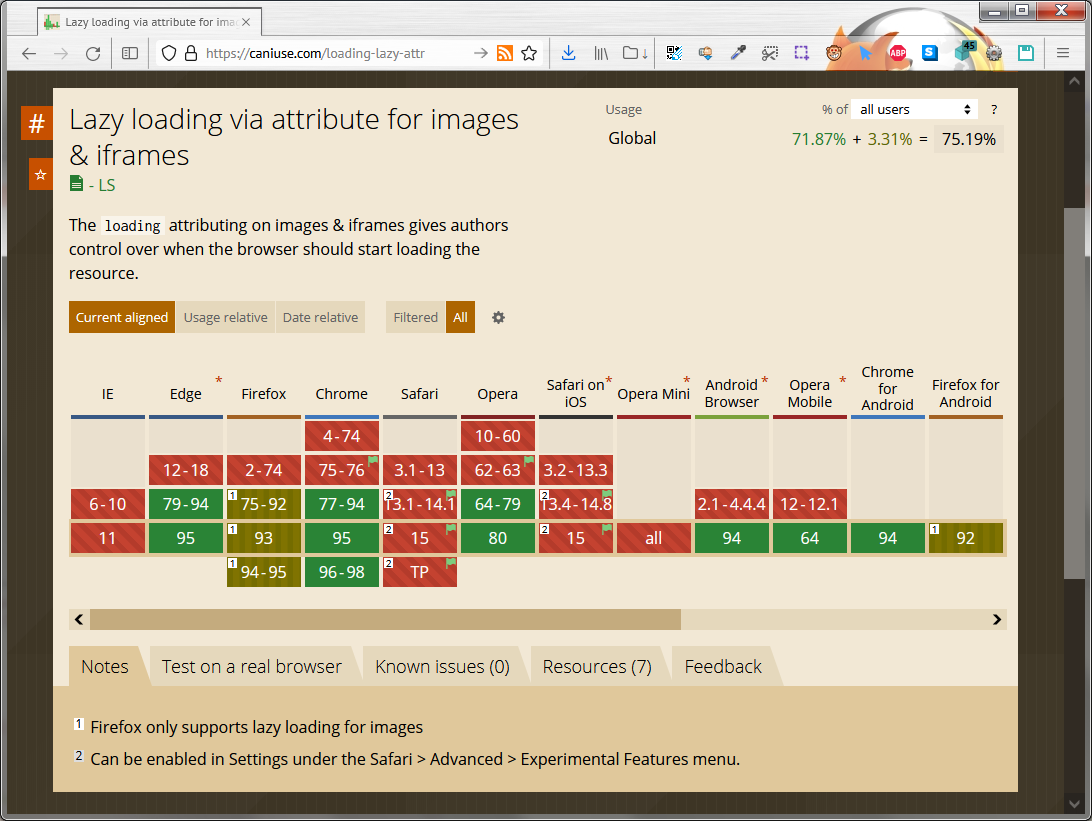Screen dimensions: 1092x821
Task: Open table settings gear next to All
Action: [498, 318]
